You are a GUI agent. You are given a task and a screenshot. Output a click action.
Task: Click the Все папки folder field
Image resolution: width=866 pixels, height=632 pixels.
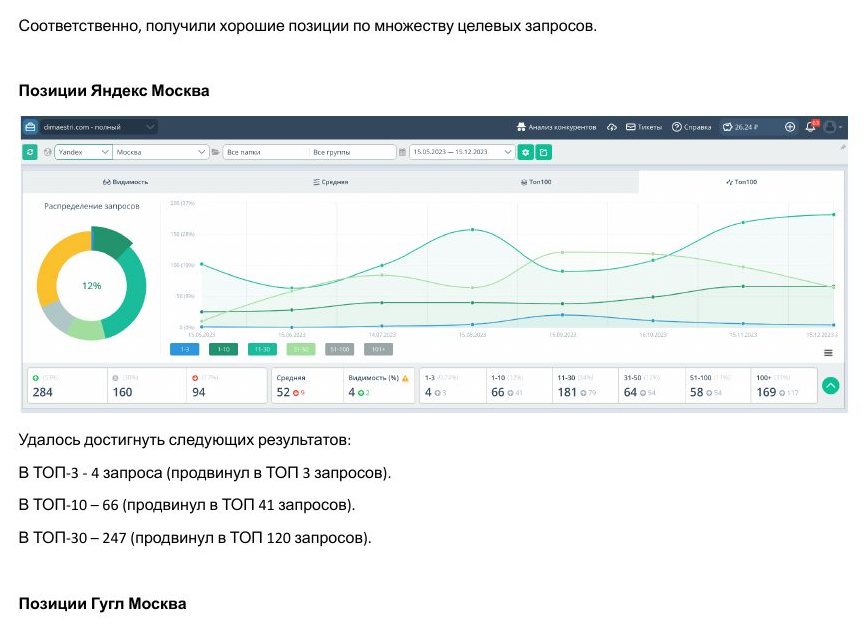[266, 152]
